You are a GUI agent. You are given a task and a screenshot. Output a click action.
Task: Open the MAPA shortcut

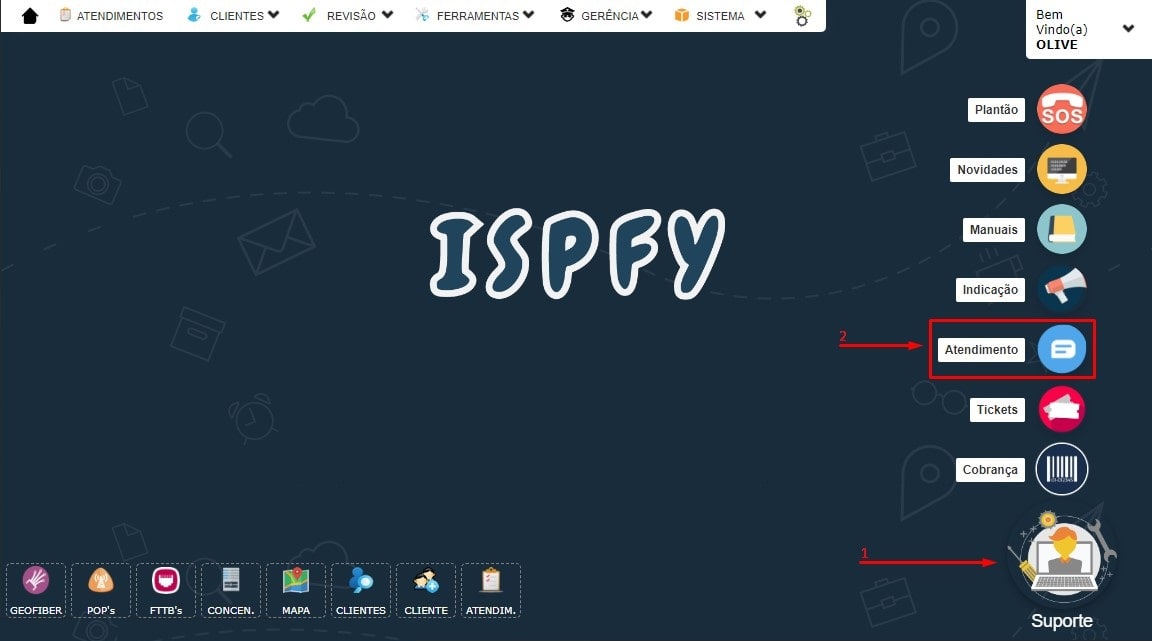click(x=296, y=590)
